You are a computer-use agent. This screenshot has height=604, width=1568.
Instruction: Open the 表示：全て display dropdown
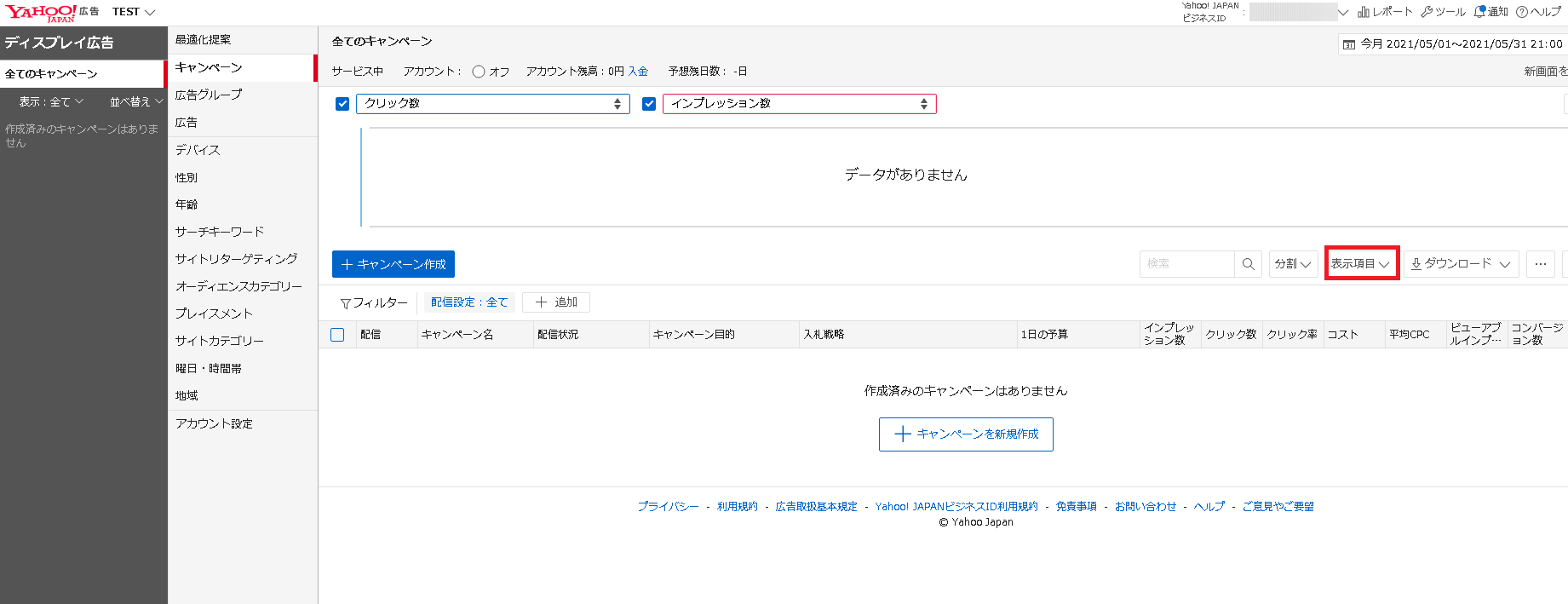[51, 101]
